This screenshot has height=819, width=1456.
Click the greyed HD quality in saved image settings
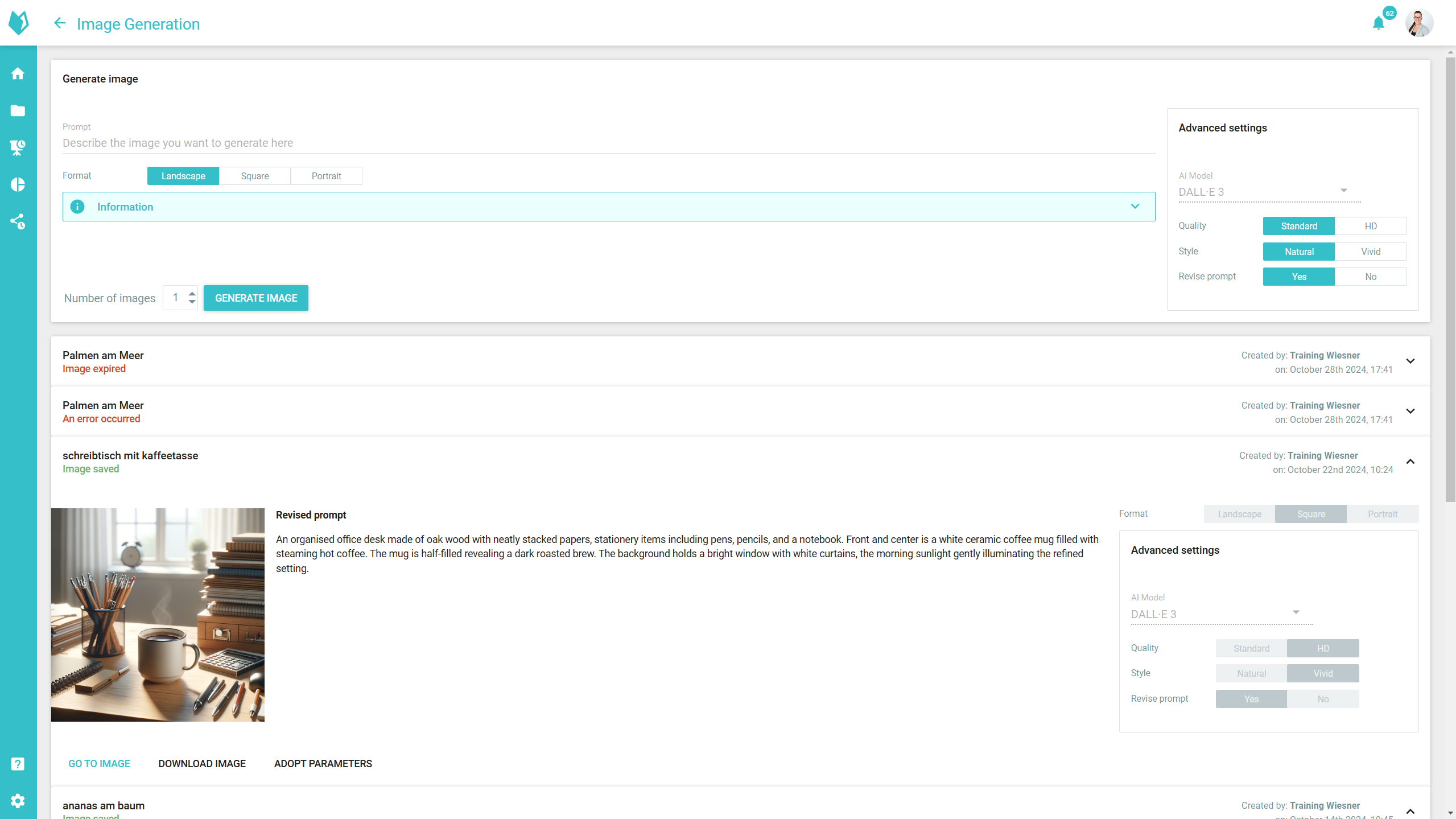(1323, 648)
